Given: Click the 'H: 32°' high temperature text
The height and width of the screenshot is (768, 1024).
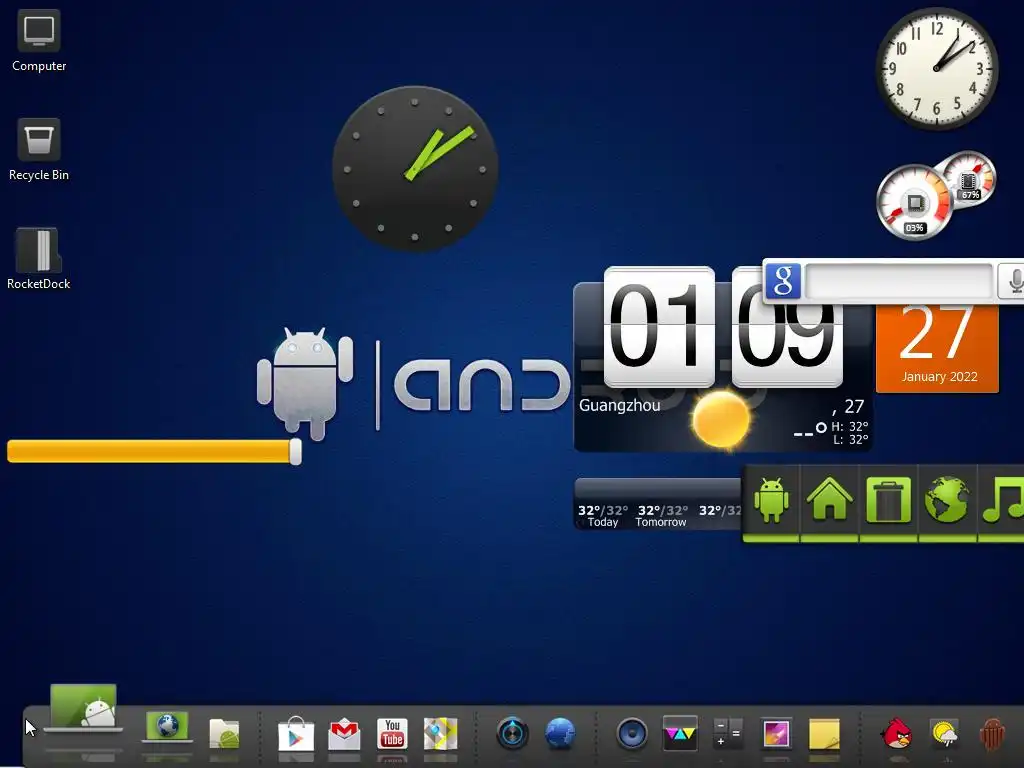Looking at the screenshot, I should 849,426.
